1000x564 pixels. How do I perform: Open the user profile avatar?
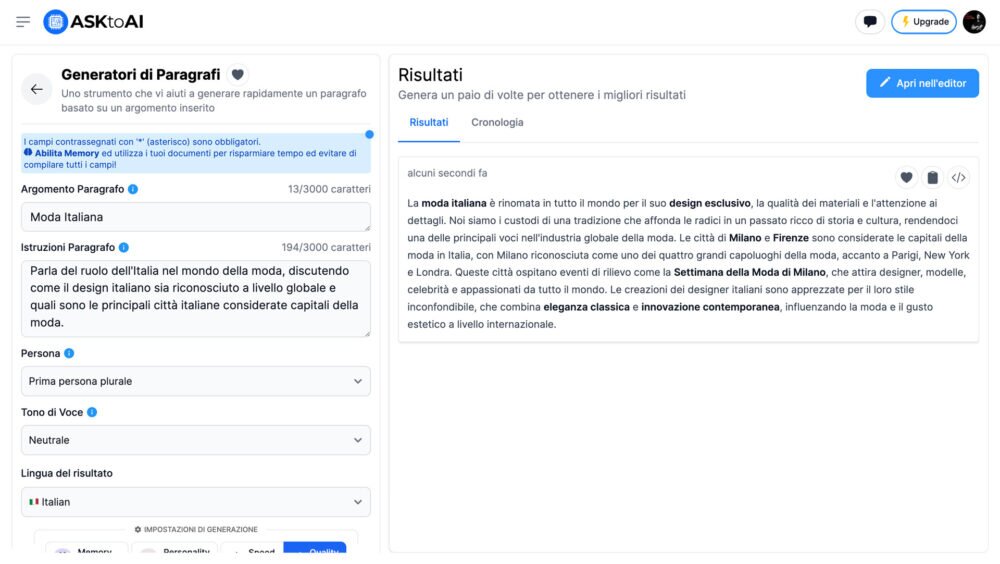point(974,22)
